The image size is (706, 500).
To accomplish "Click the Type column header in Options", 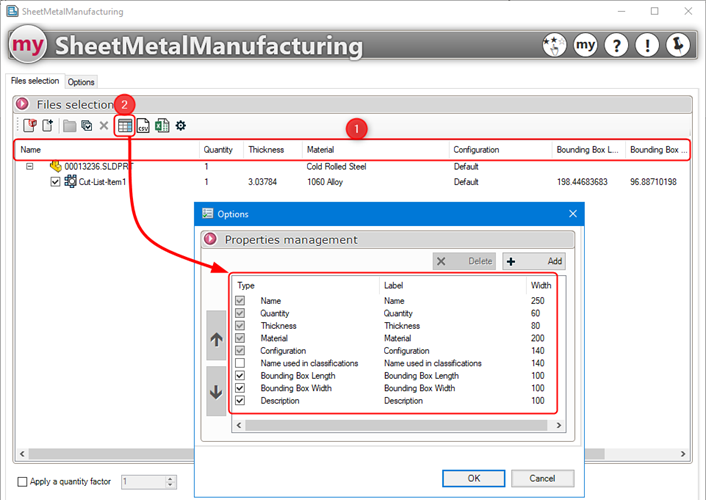I will 306,285.
